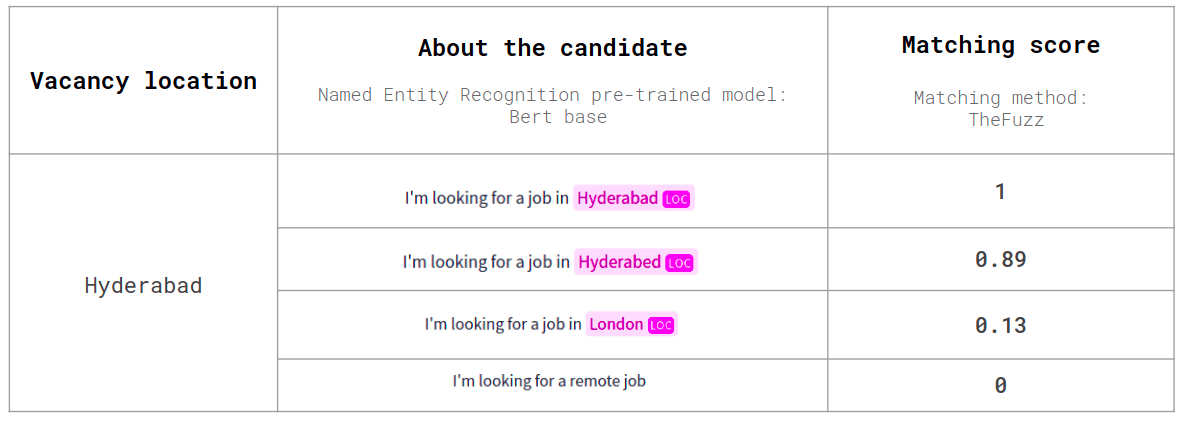Click the "Named Entity Recognition pre-trained model" subtitle
The image size is (1178, 421).
(x=552, y=95)
